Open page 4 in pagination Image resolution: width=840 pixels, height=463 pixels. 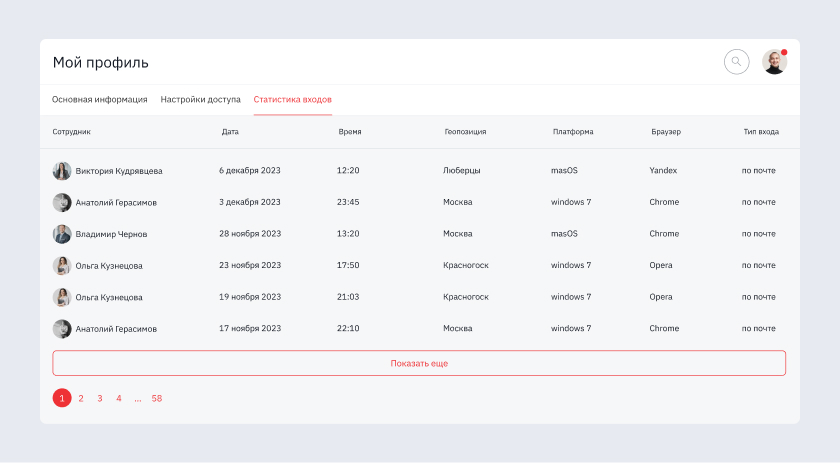tap(118, 398)
